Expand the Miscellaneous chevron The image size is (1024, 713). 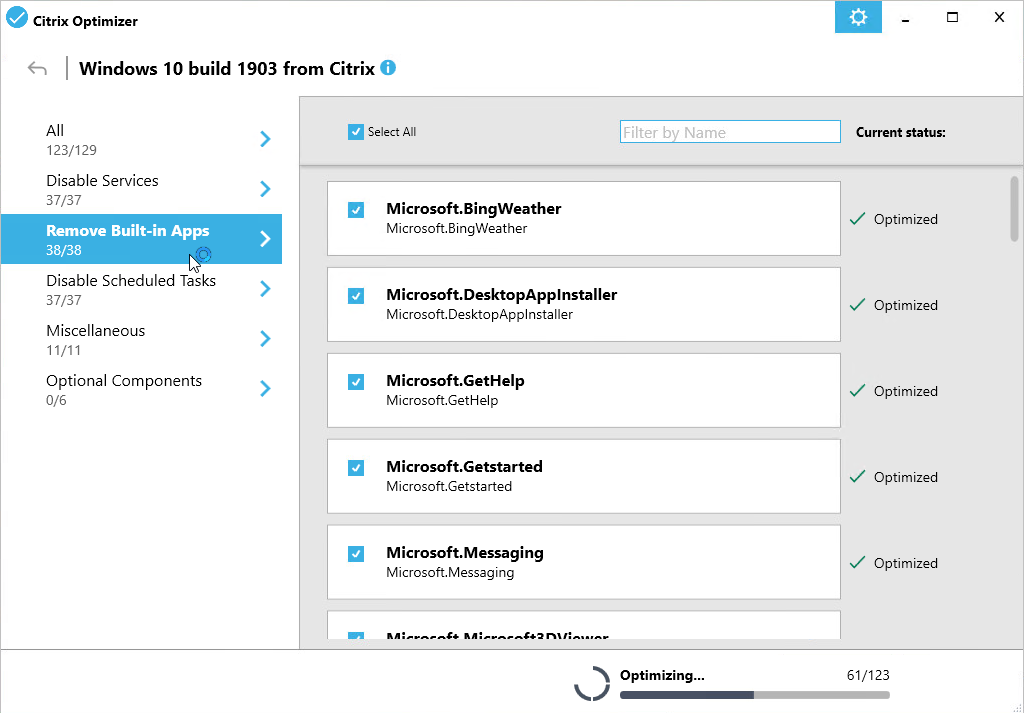265,339
